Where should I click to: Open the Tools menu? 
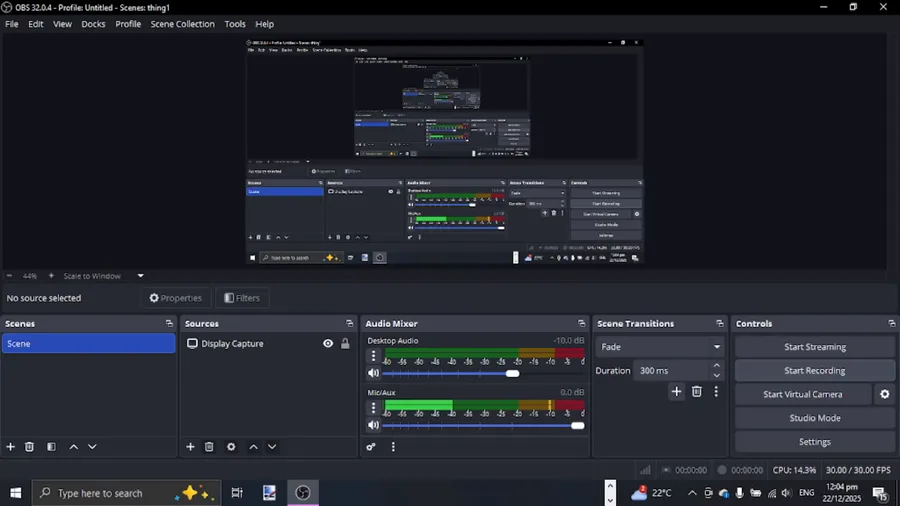(235, 24)
